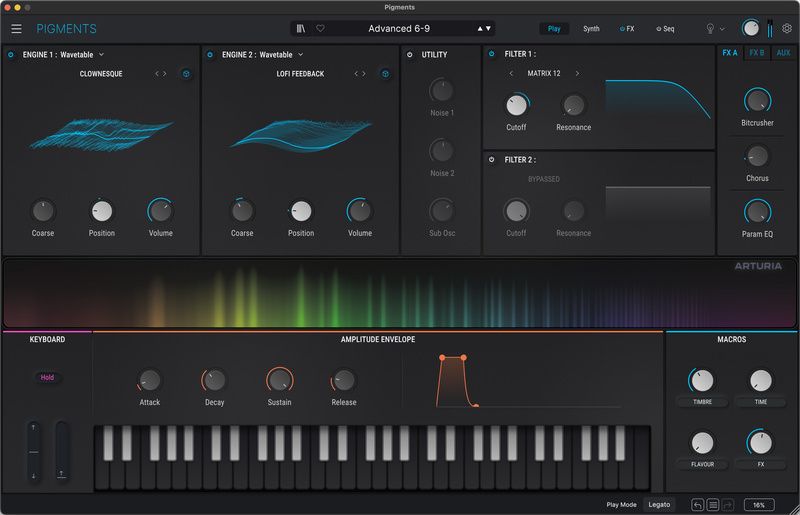This screenshot has height=515, width=800.
Task: Click the 16% CPU meter
Action: [x=759, y=505]
